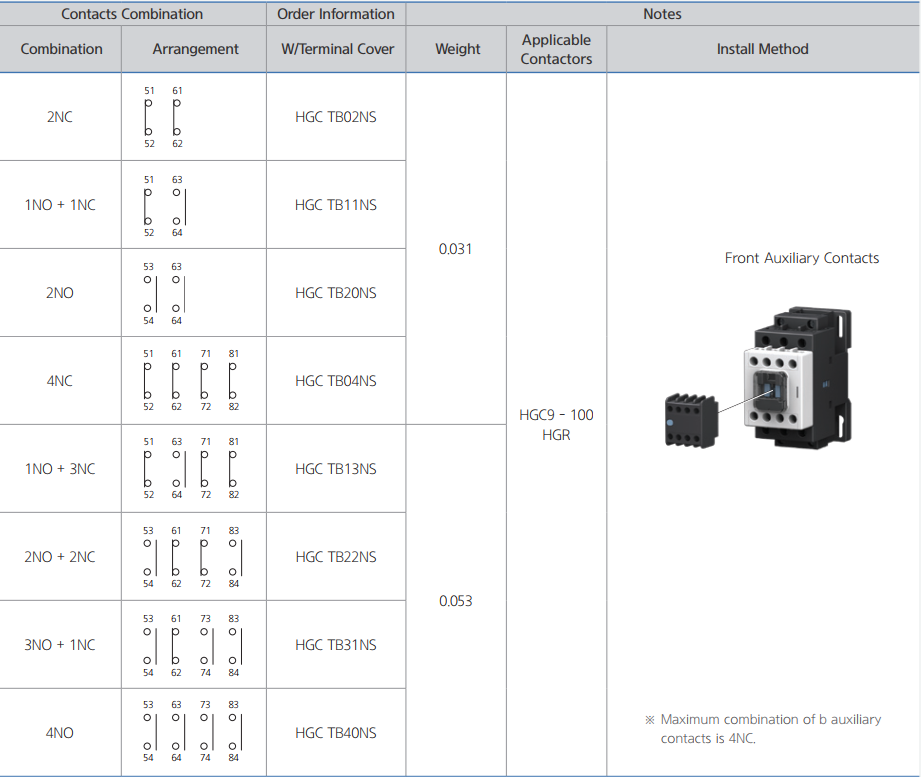Click order code "HGC TB22NS"
This screenshot has width=921, height=777.
(x=335, y=557)
